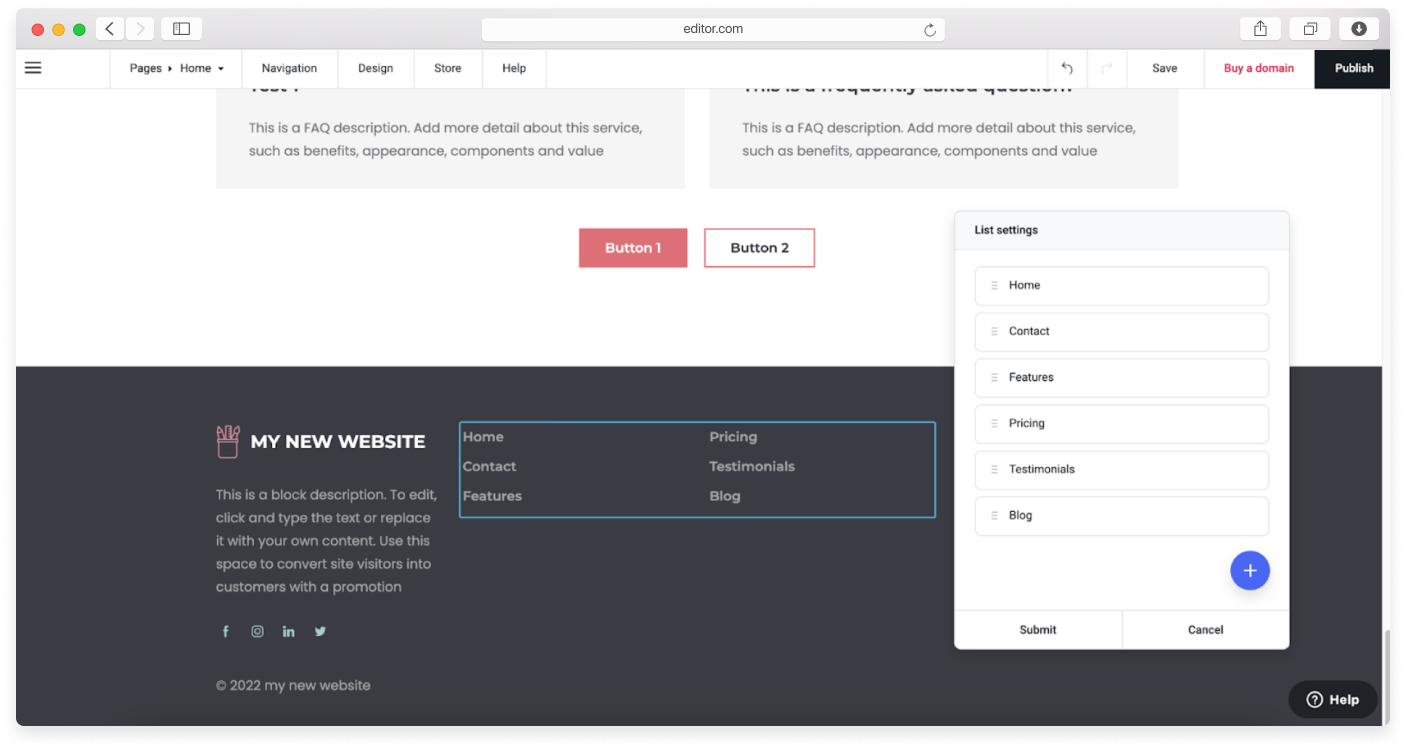Open Safari downloads icon

tap(1359, 29)
